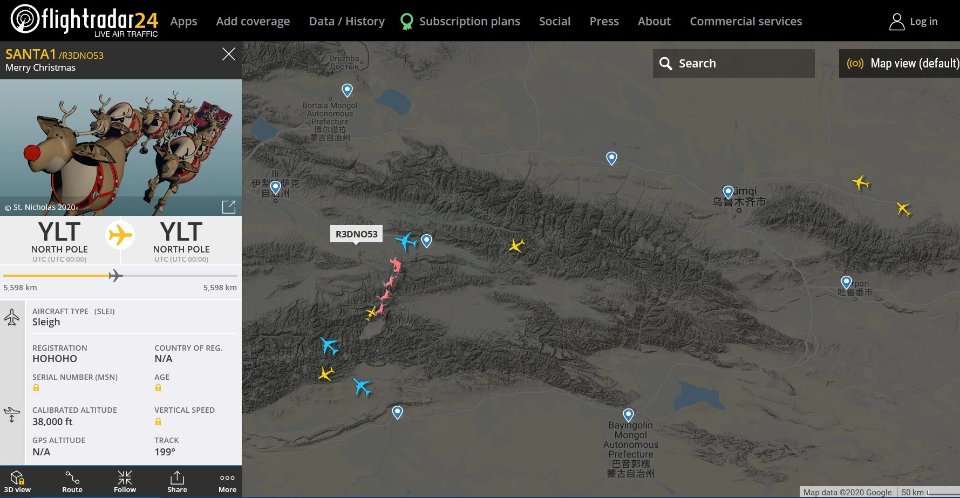Open the More options menu
This screenshot has width=960, height=498.
click(227, 482)
